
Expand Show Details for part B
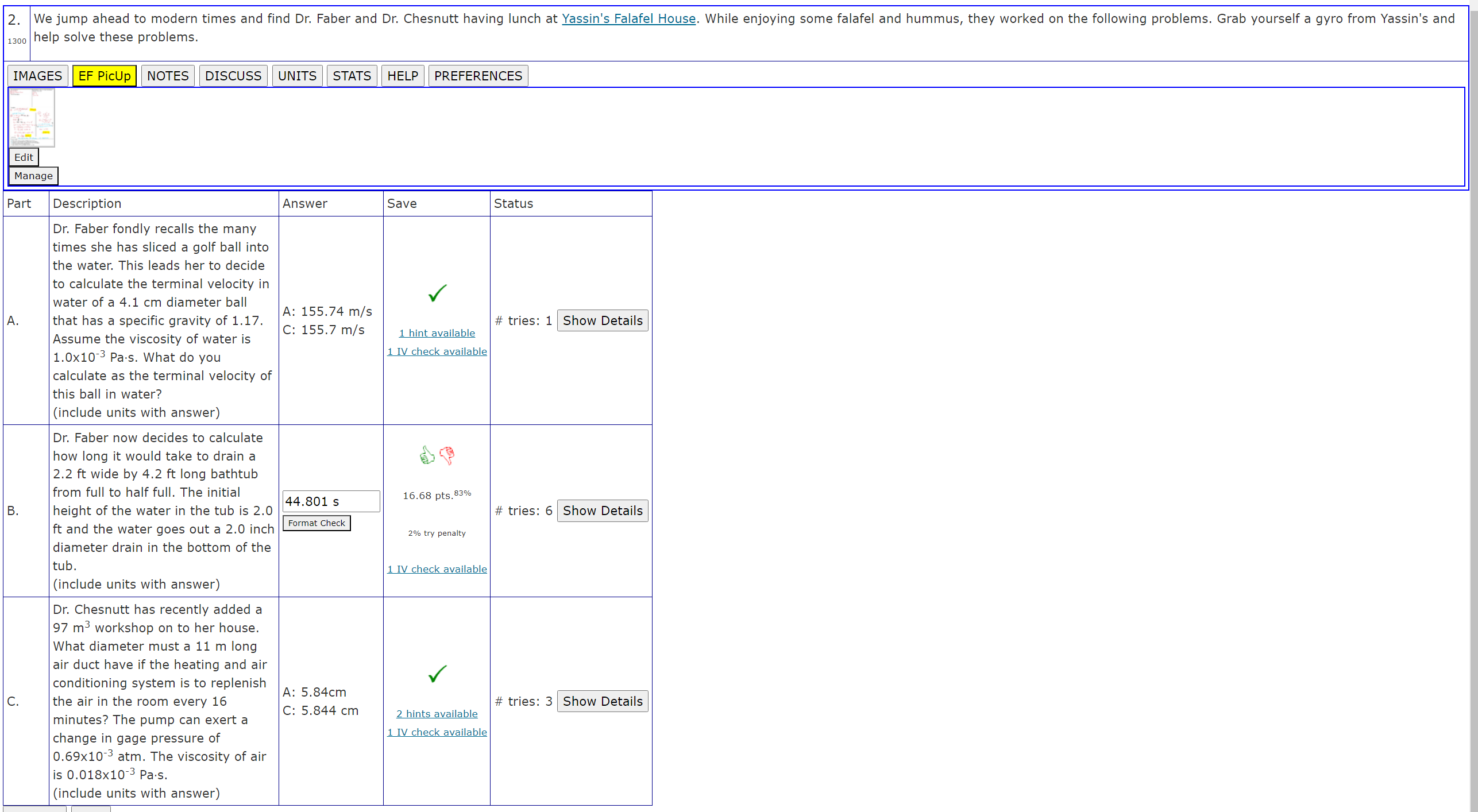[603, 511]
